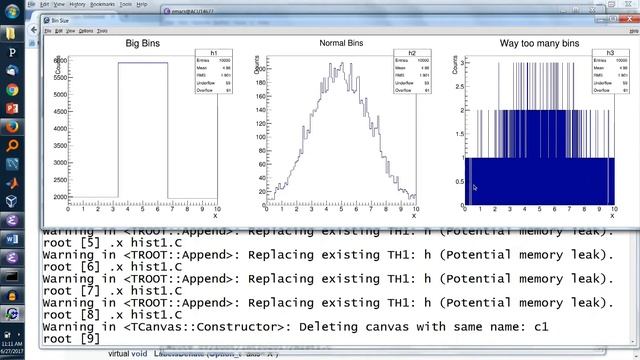Click the 'root [9]' terminal prompt line
Screen dimensions: 640x360
click(x=71, y=339)
